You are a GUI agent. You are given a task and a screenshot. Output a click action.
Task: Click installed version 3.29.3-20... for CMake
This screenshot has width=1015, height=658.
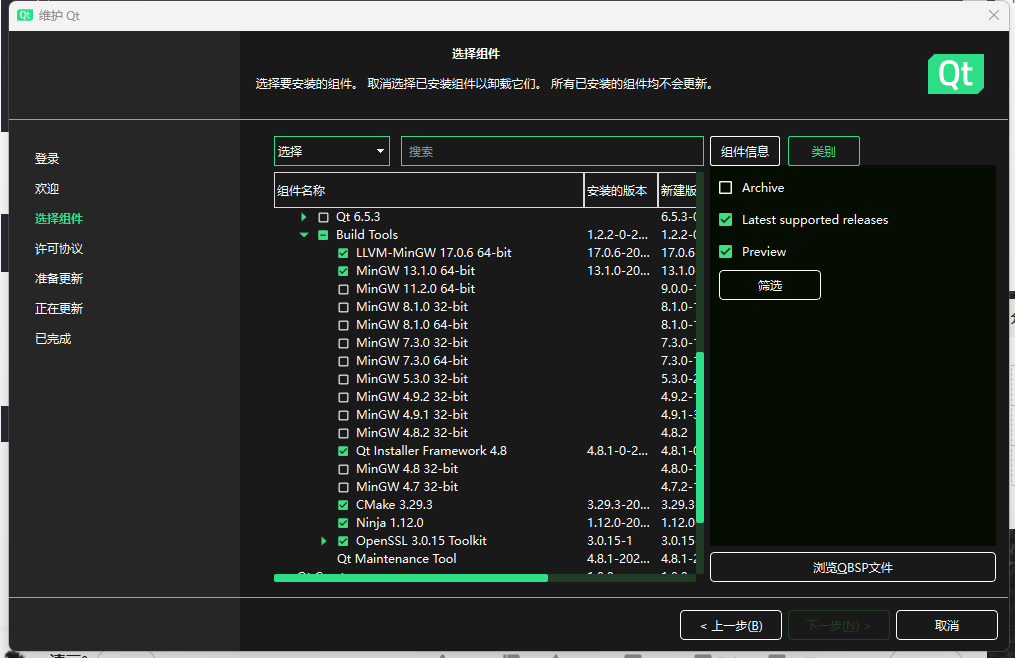(x=618, y=505)
